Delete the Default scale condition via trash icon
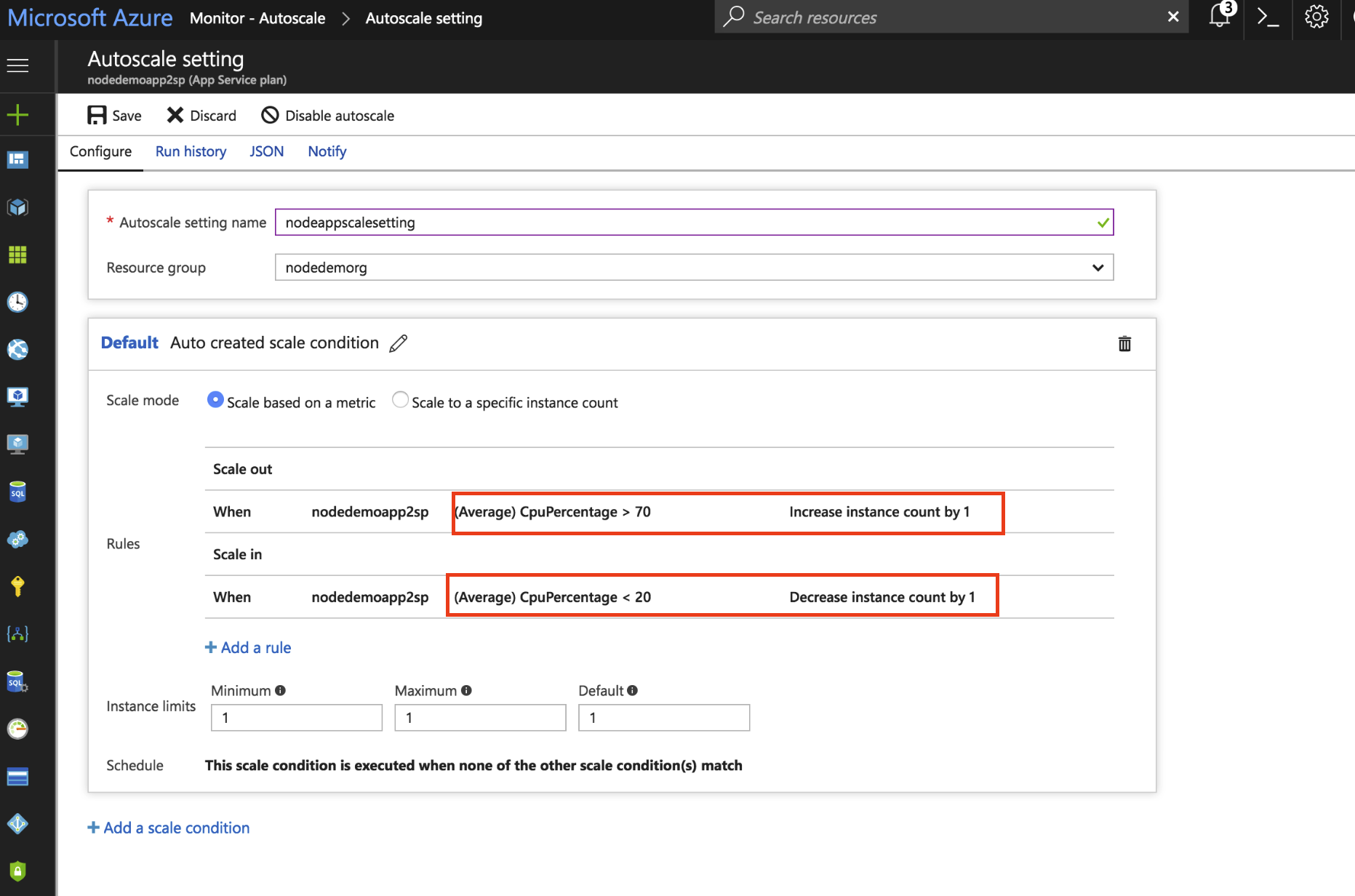 tap(1124, 343)
